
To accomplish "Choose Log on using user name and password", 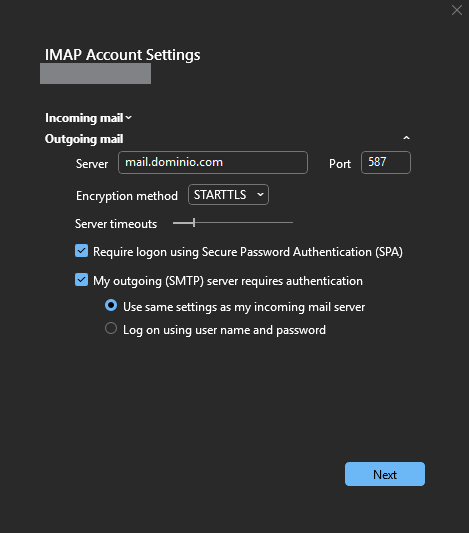I will [x=111, y=328].
